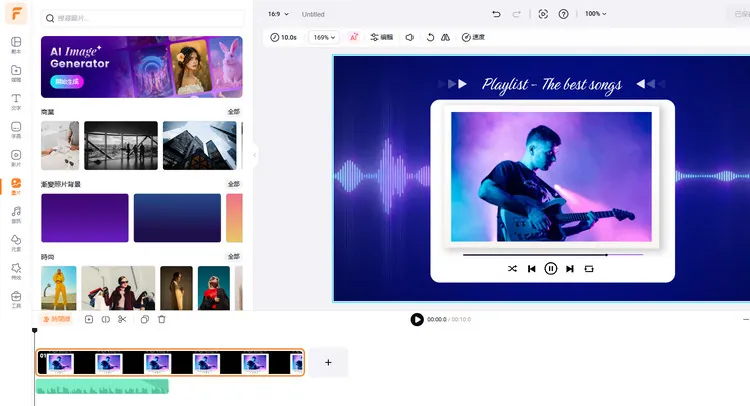Open the 169% clip scale dropdown
The width and height of the screenshot is (750, 406).
pos(324,37)
